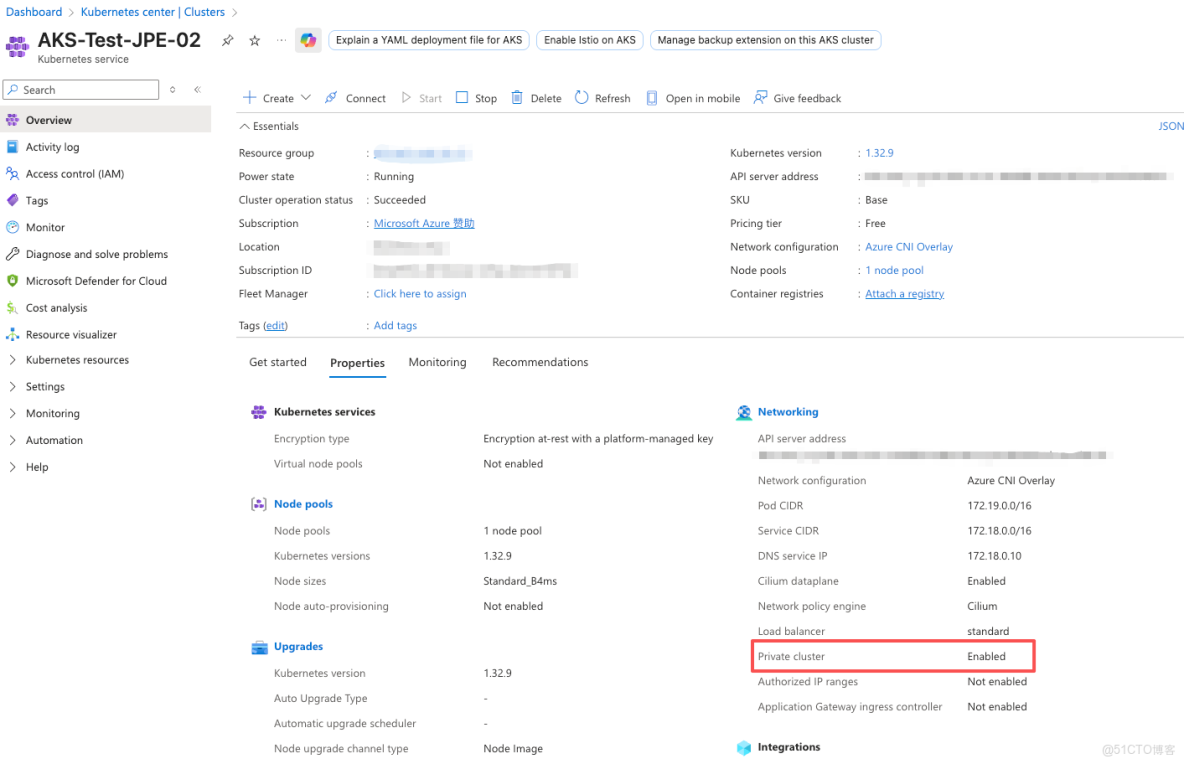Switch to the Monitoring tab

(x=437, y=362)
